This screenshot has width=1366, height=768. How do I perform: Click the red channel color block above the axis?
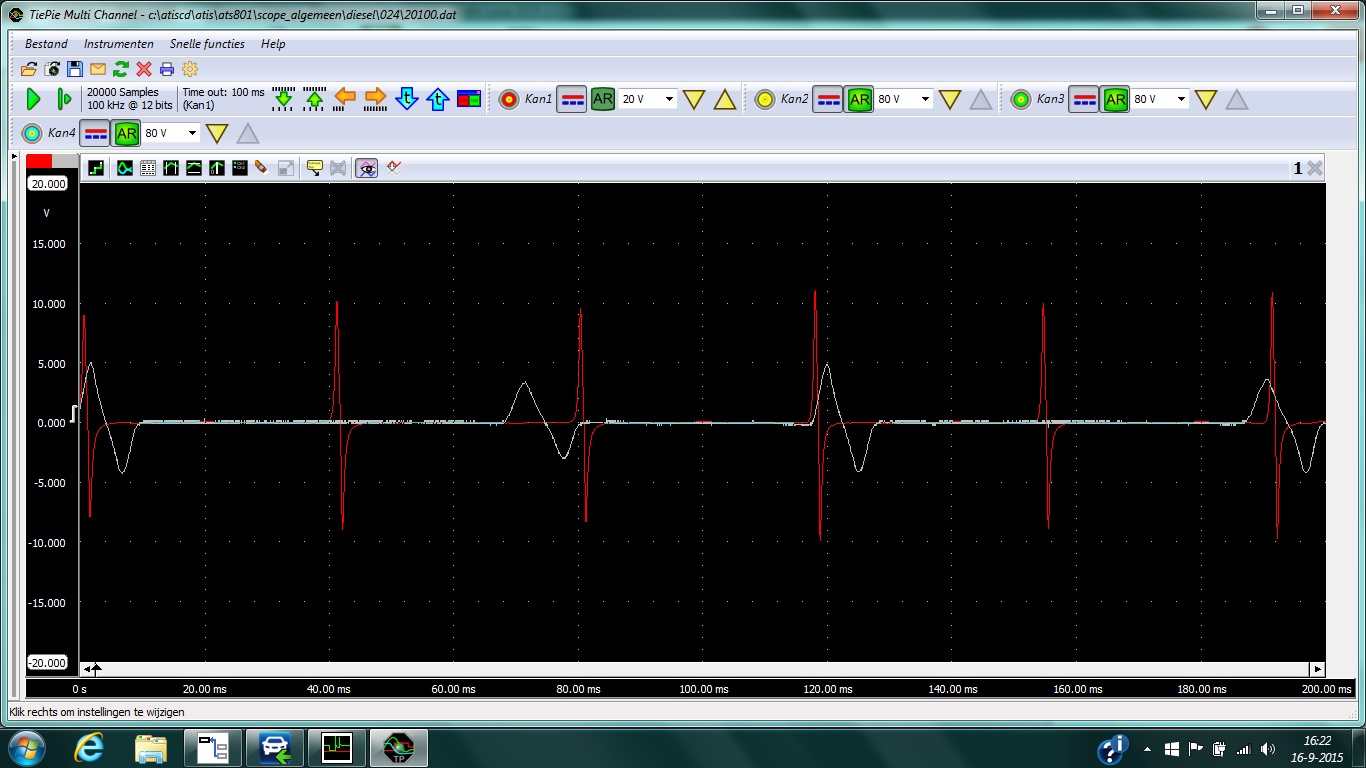pyautogui.click(x=40, y=161)
